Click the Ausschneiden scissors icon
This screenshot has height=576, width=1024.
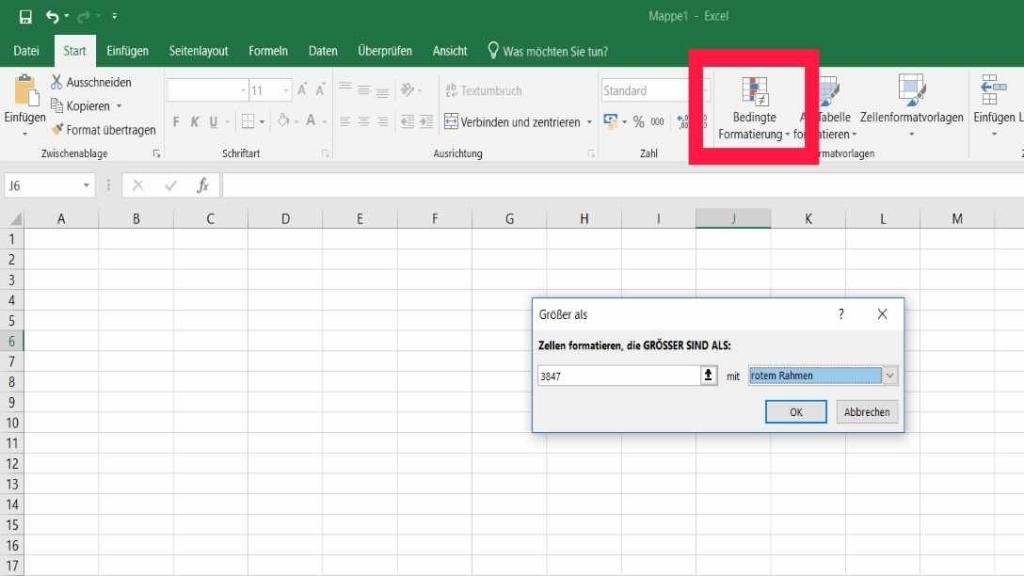click(57, 82)
